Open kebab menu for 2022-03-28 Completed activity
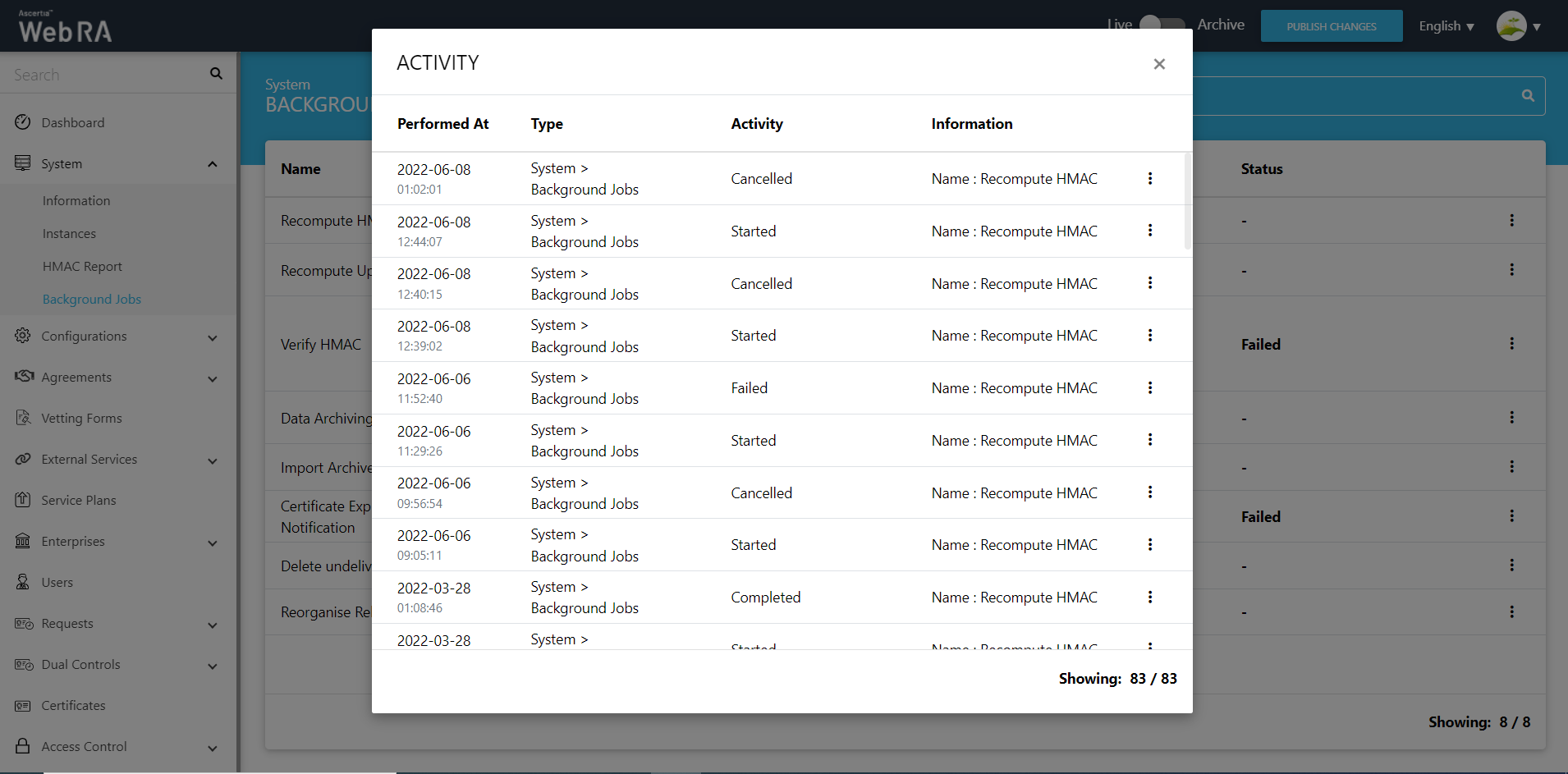Screen dimensions: 1568x774 [1149, 598]
